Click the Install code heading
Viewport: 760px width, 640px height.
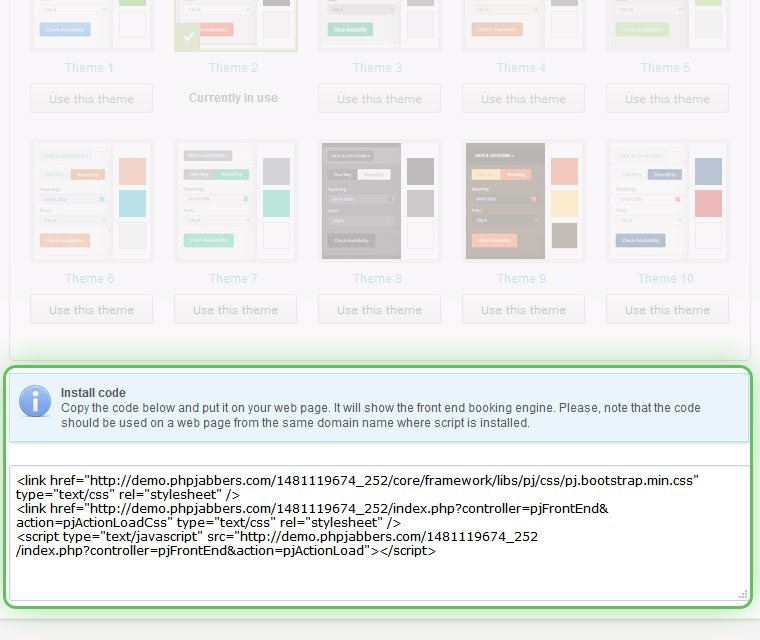point(93,393)
